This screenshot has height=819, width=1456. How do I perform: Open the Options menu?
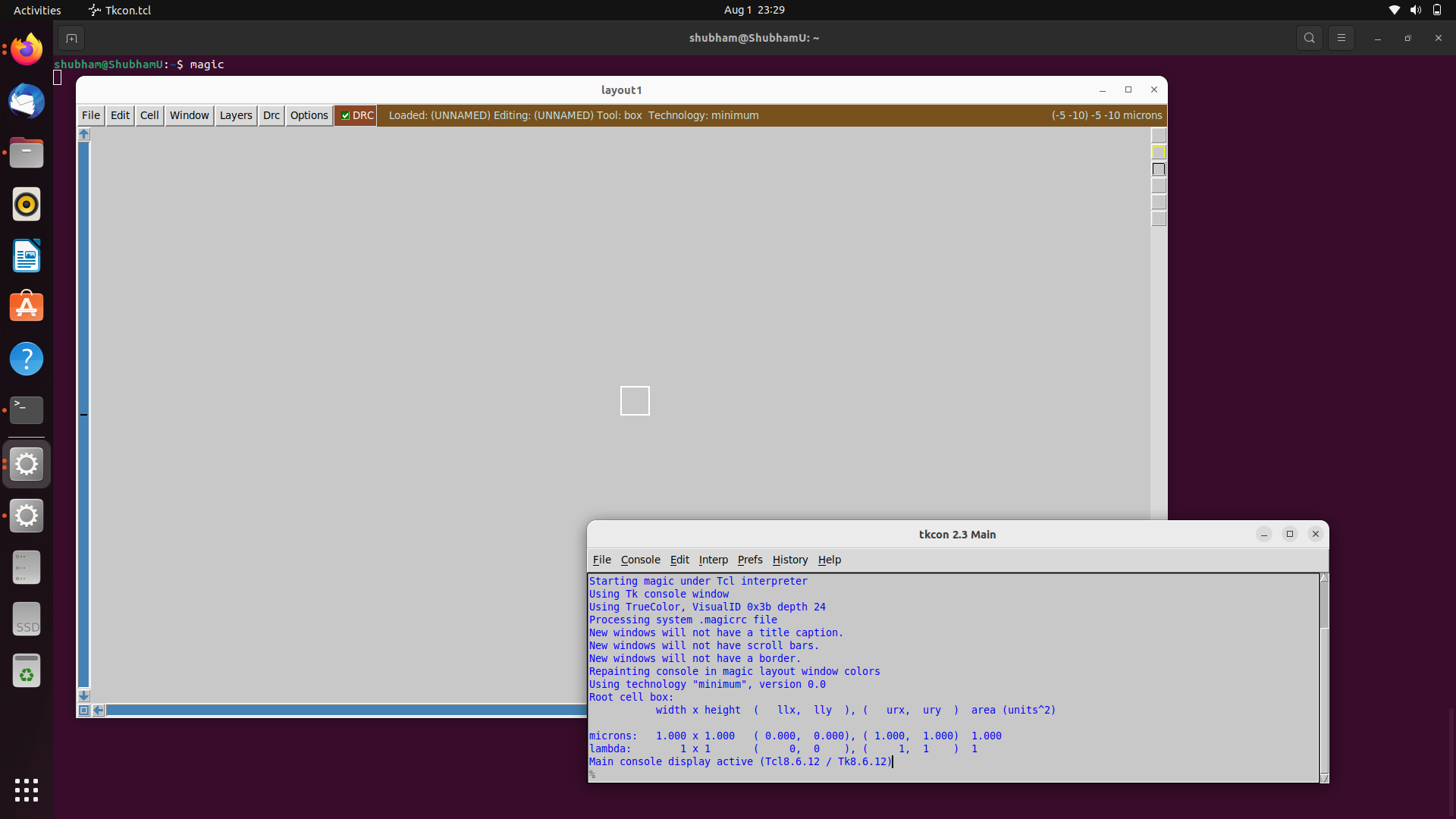tap(309, 115)
